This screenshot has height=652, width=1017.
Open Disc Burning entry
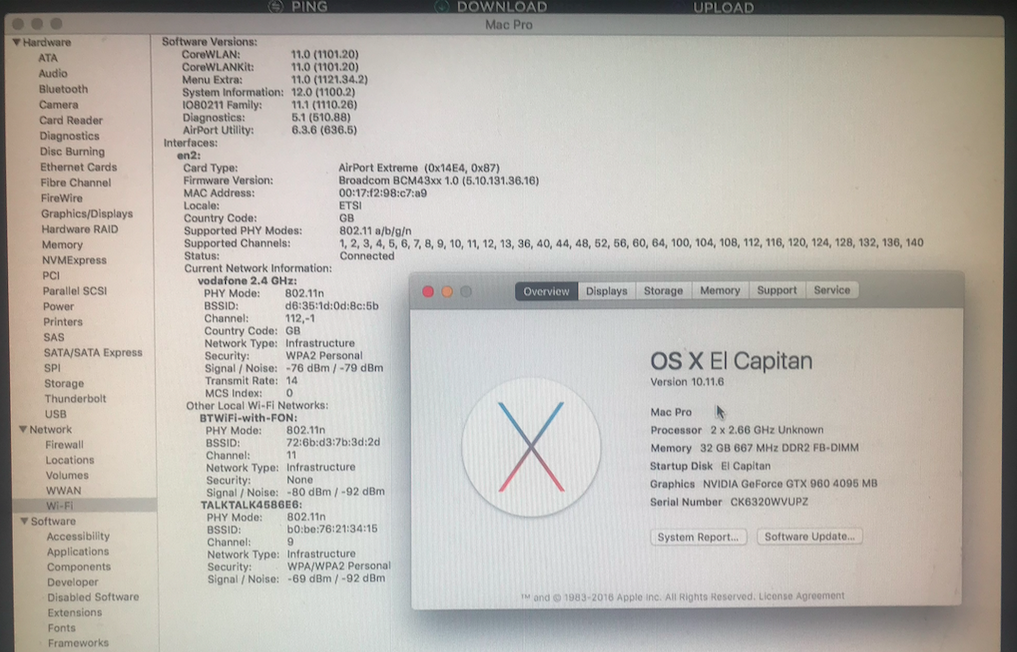tap(72, 151)
